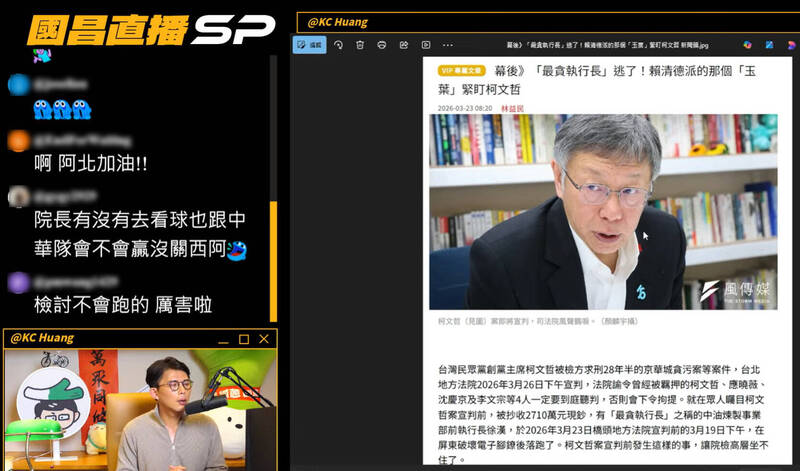Print the image using the printer icon
Image resolution: width=800 pixels, height=471 pixels.
click(382, 45)
